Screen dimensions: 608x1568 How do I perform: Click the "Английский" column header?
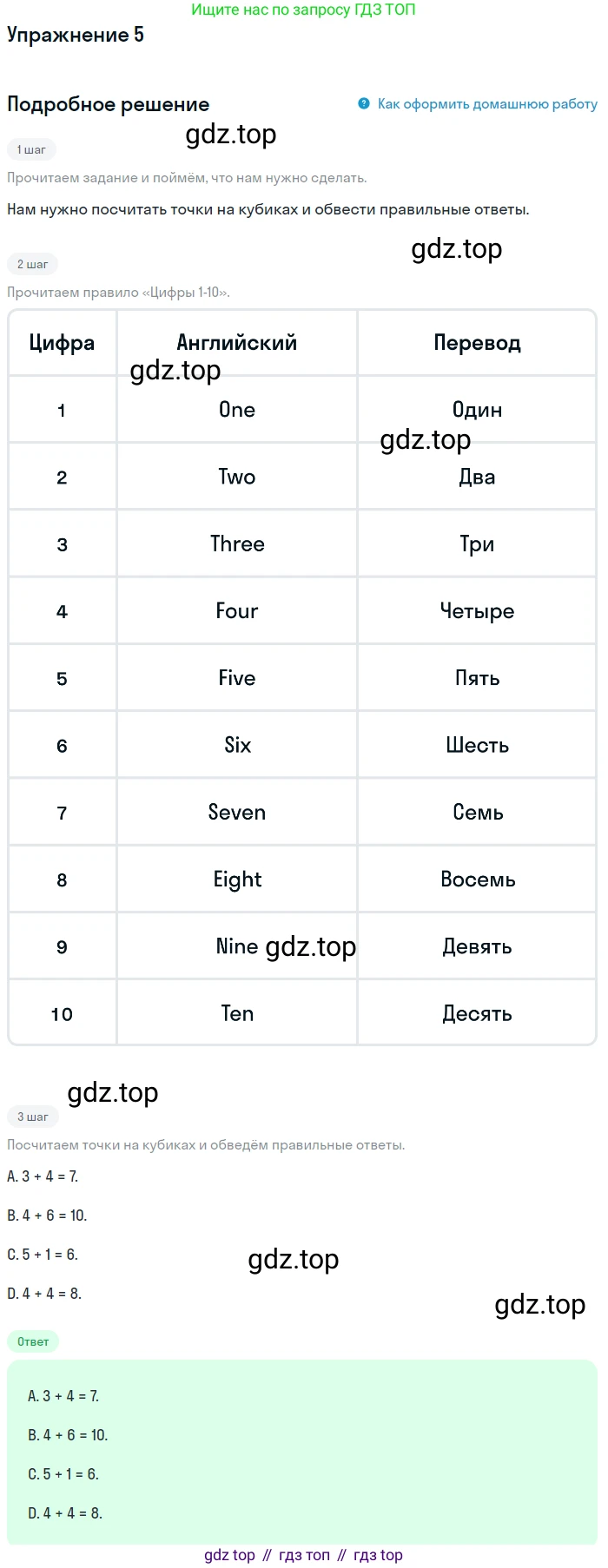point(237,343)
